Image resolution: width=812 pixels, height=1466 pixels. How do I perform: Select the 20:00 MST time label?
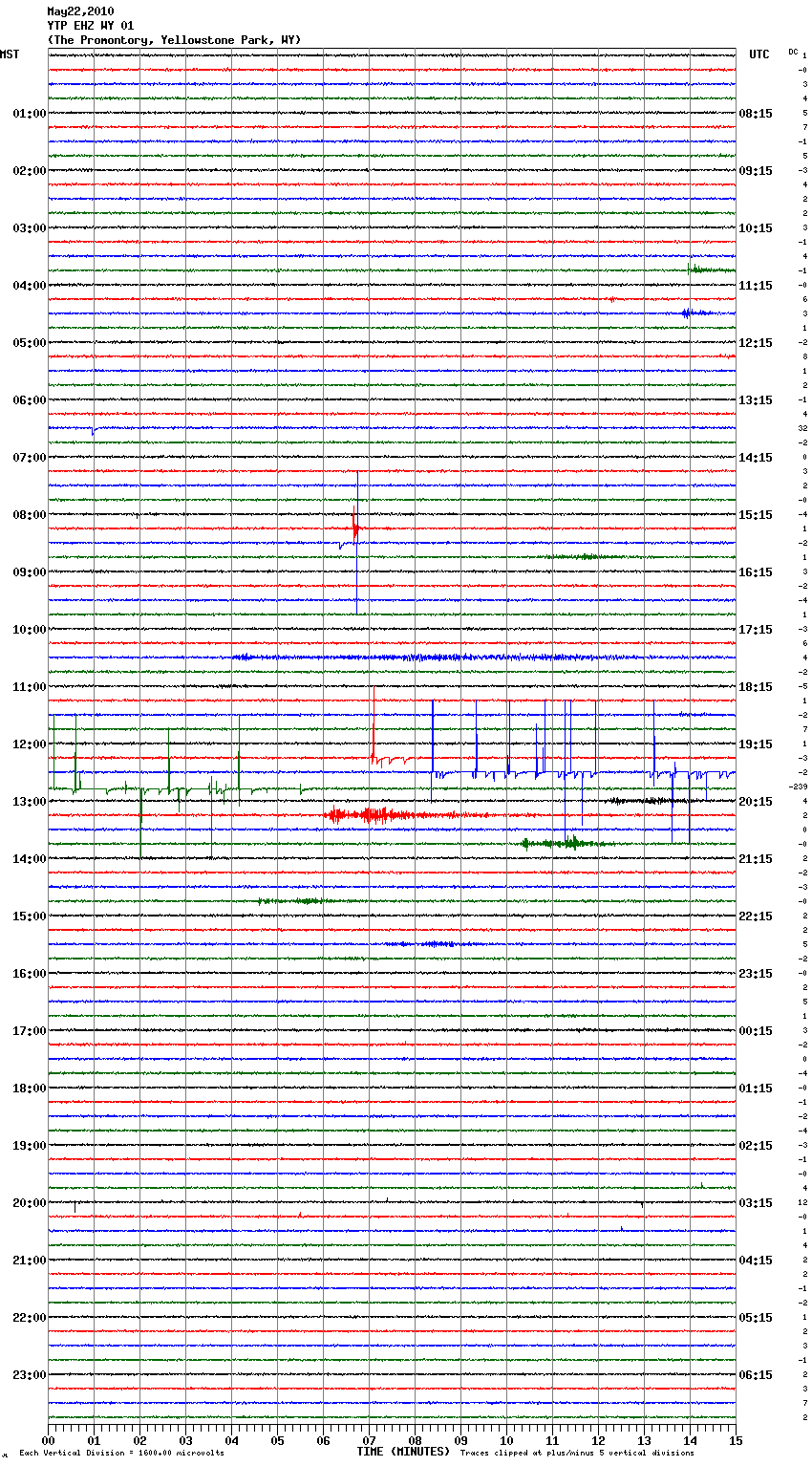[29, 1203]
